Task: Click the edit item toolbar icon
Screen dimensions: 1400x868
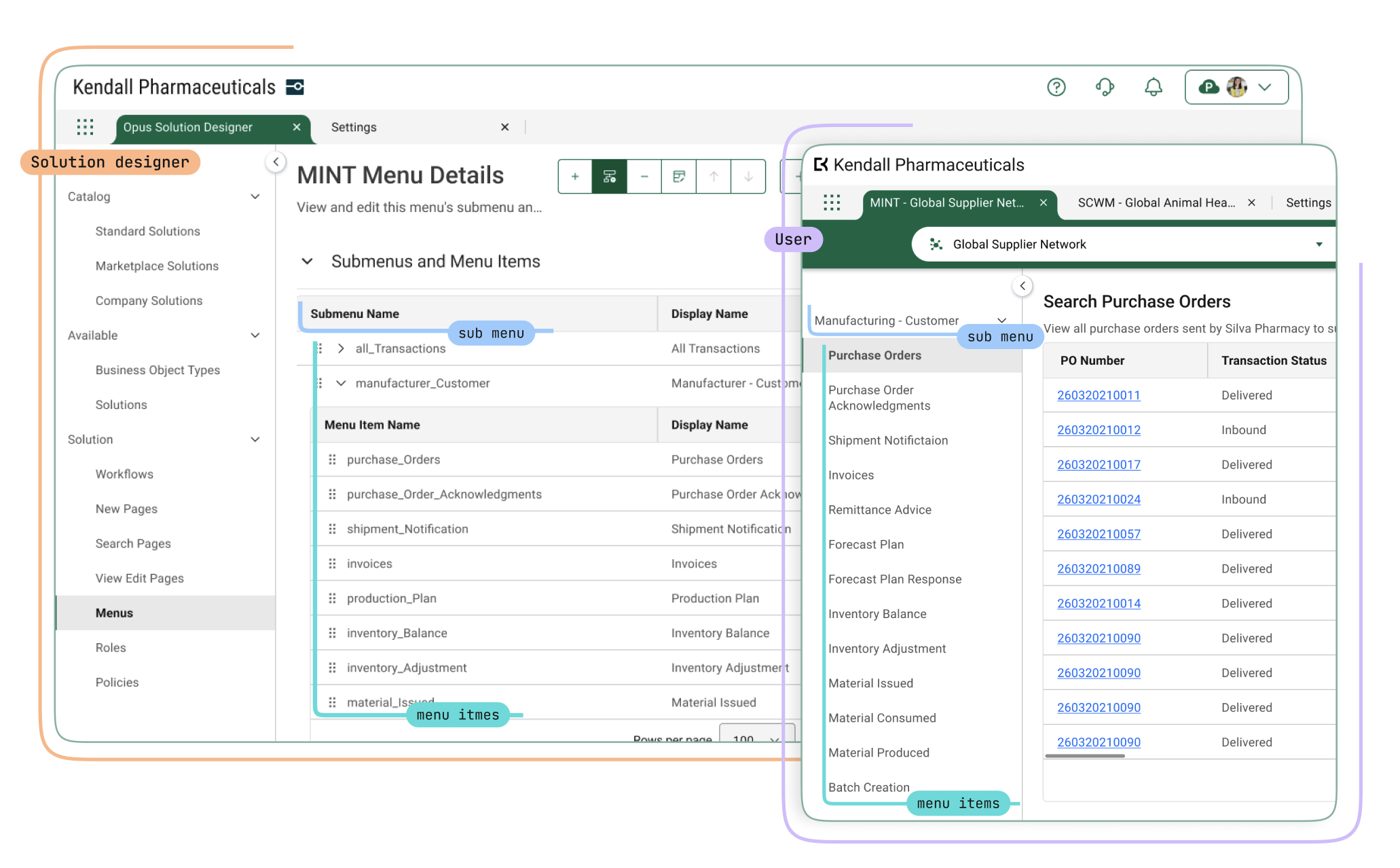Action: coord(679,177)
